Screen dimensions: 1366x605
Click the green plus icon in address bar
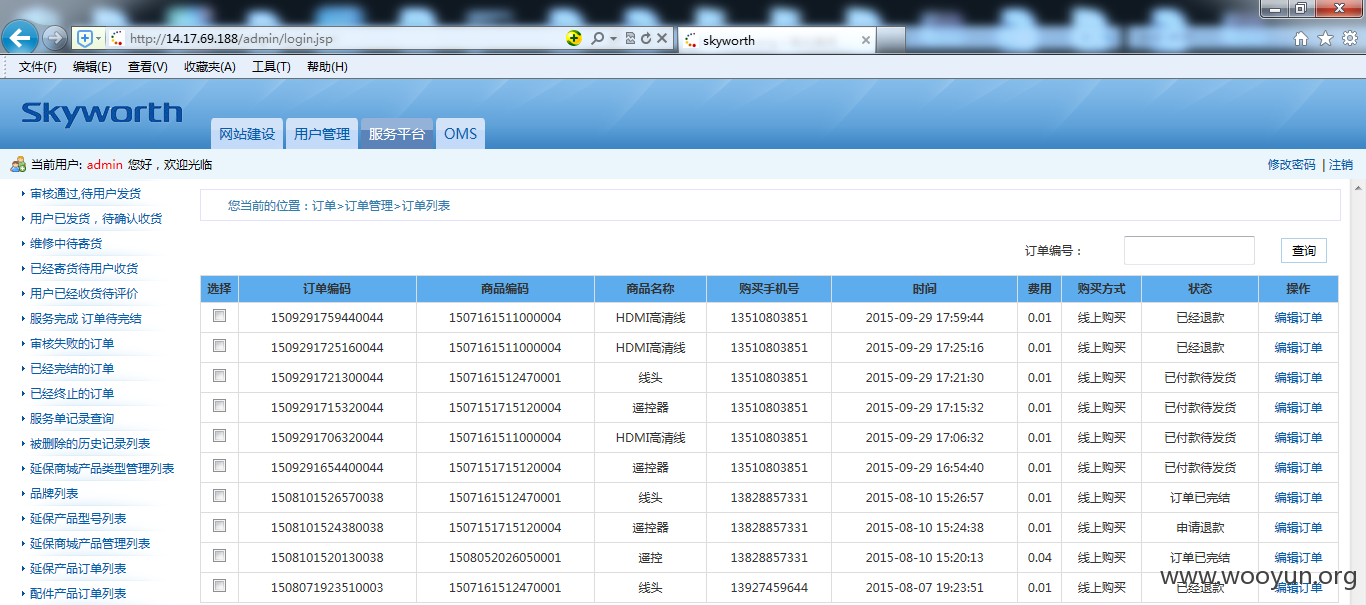click(x=573, y=38)
